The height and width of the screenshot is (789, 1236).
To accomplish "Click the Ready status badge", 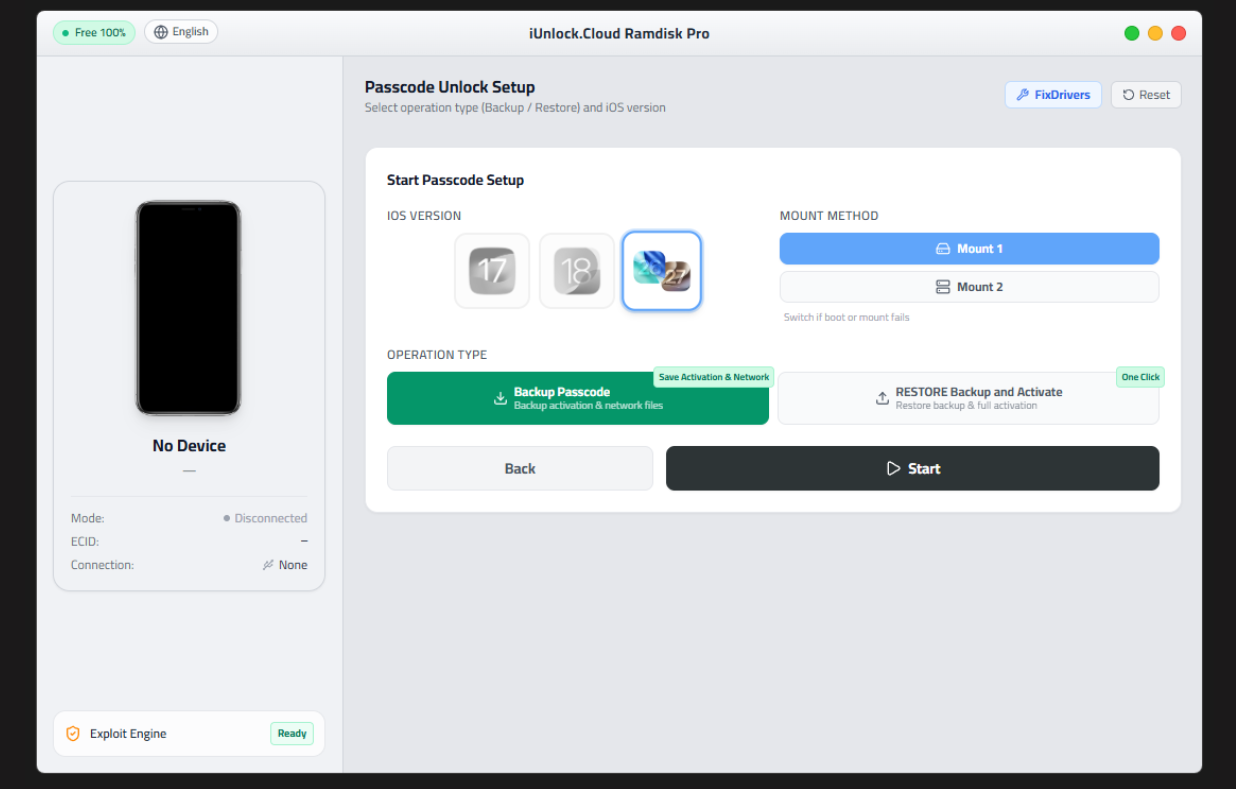I will [x=292, y=734].
